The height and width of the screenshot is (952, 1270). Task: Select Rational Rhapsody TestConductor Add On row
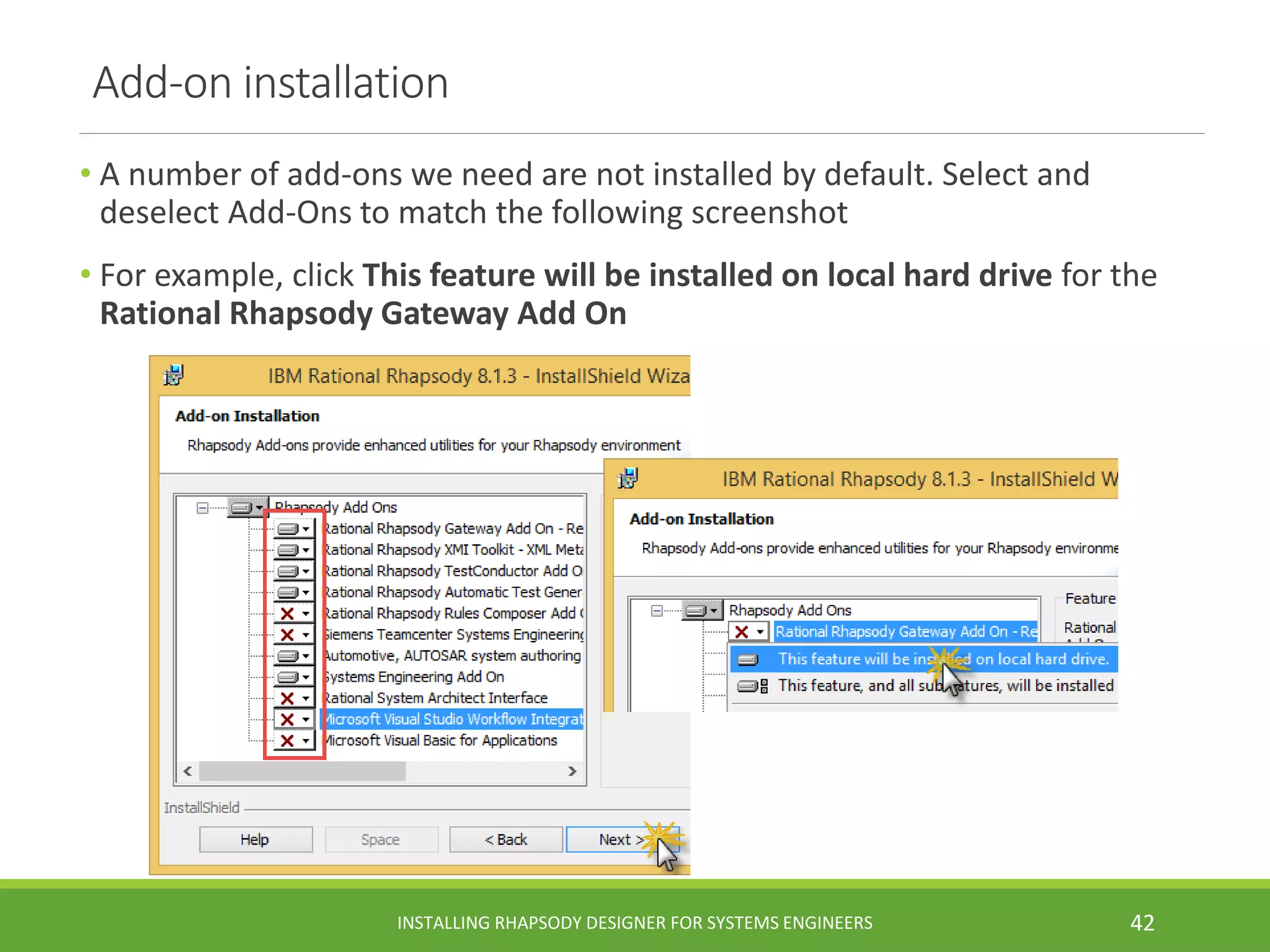pos(453,571)
